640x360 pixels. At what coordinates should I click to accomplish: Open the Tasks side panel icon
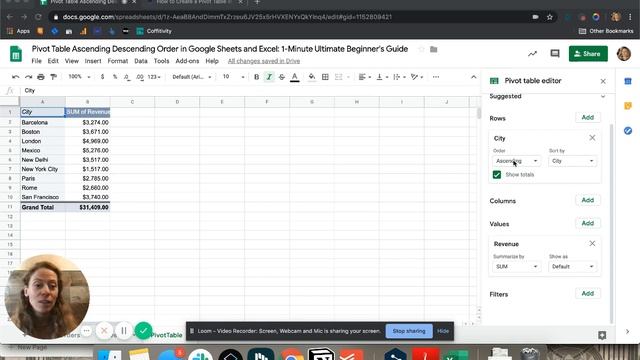click(x=628, y=131)
